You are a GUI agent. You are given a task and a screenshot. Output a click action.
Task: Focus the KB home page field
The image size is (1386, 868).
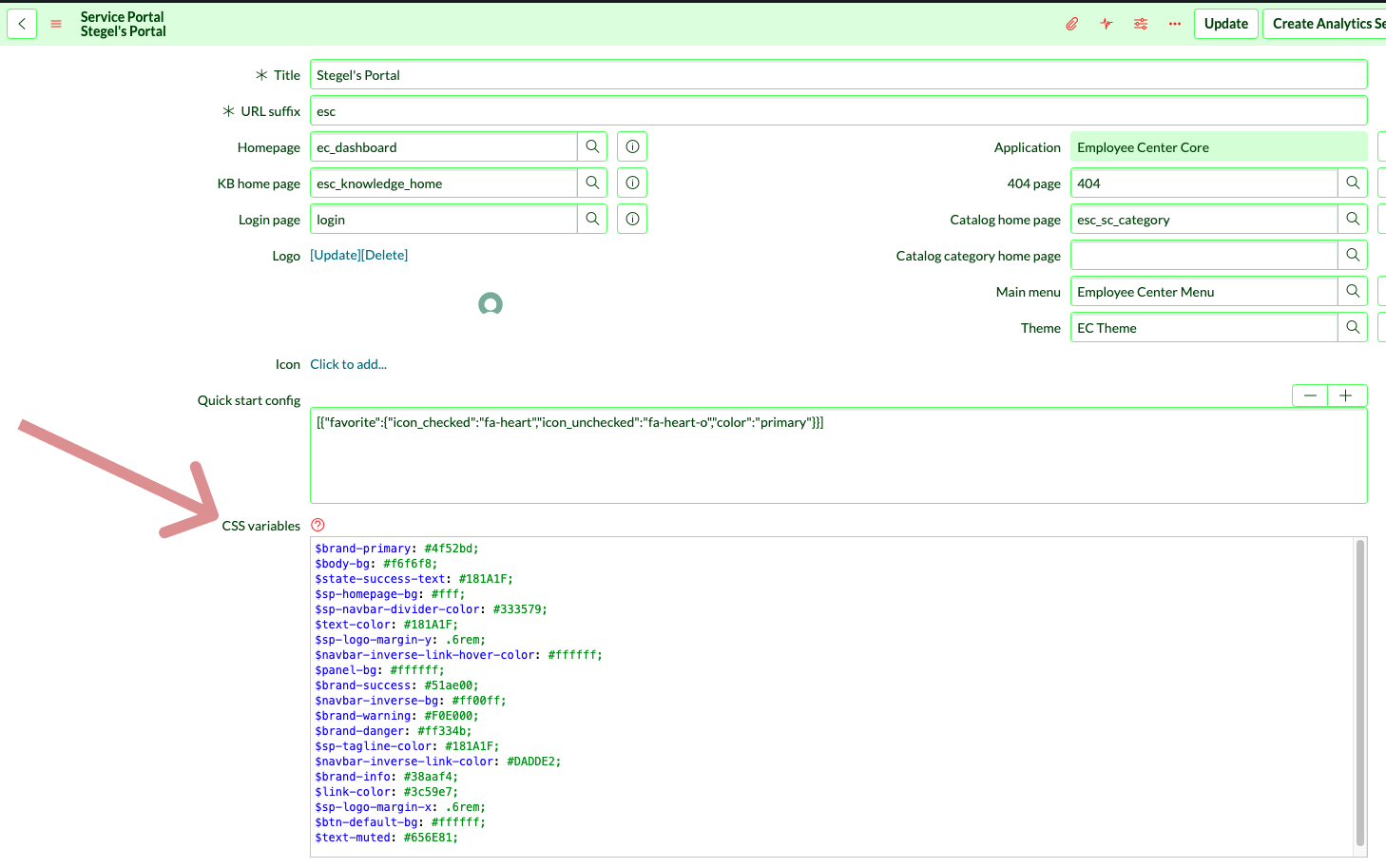pos(443,183)
